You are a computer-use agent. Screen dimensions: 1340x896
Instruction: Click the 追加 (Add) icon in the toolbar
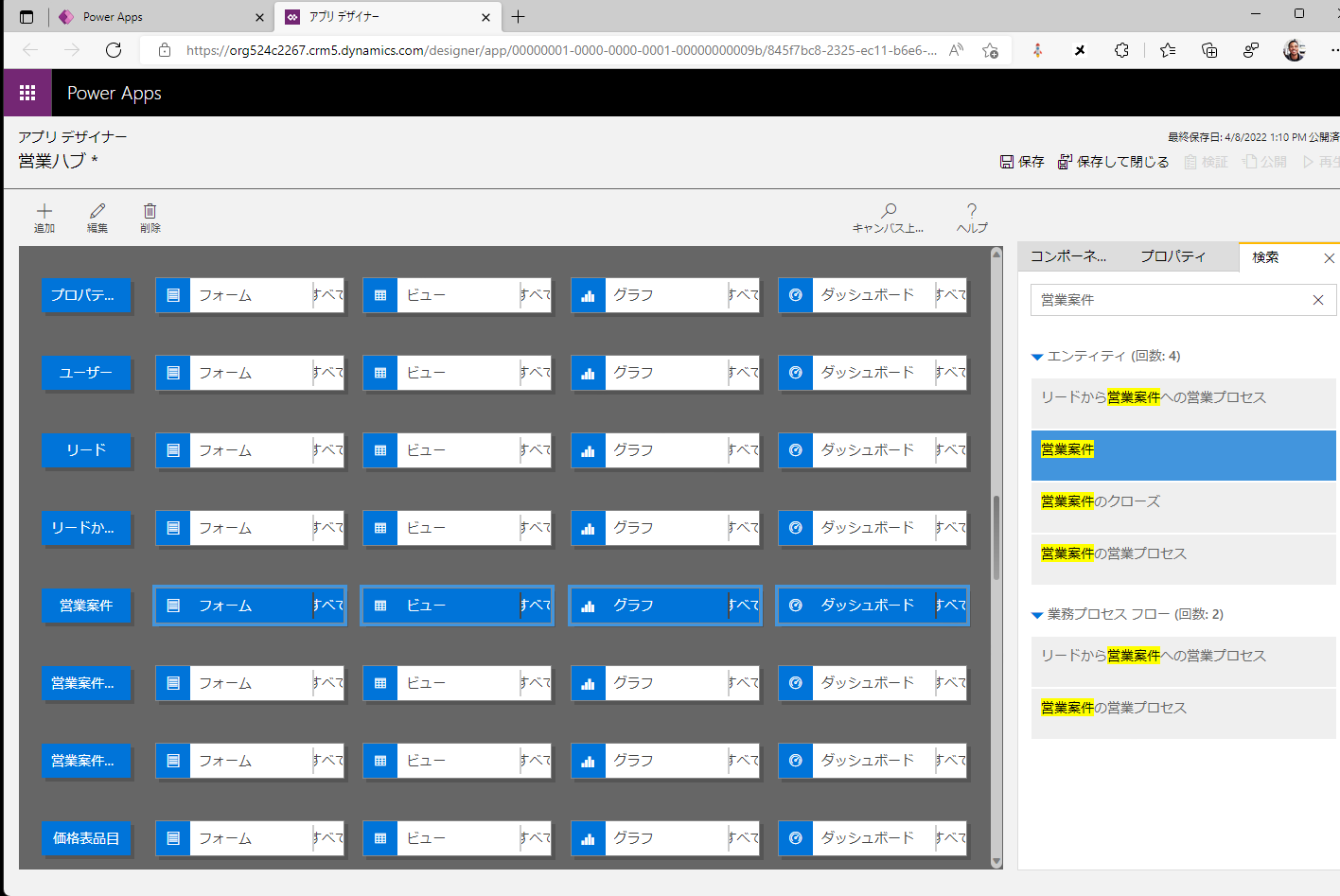pyautogui.click(x=44, y=218)
